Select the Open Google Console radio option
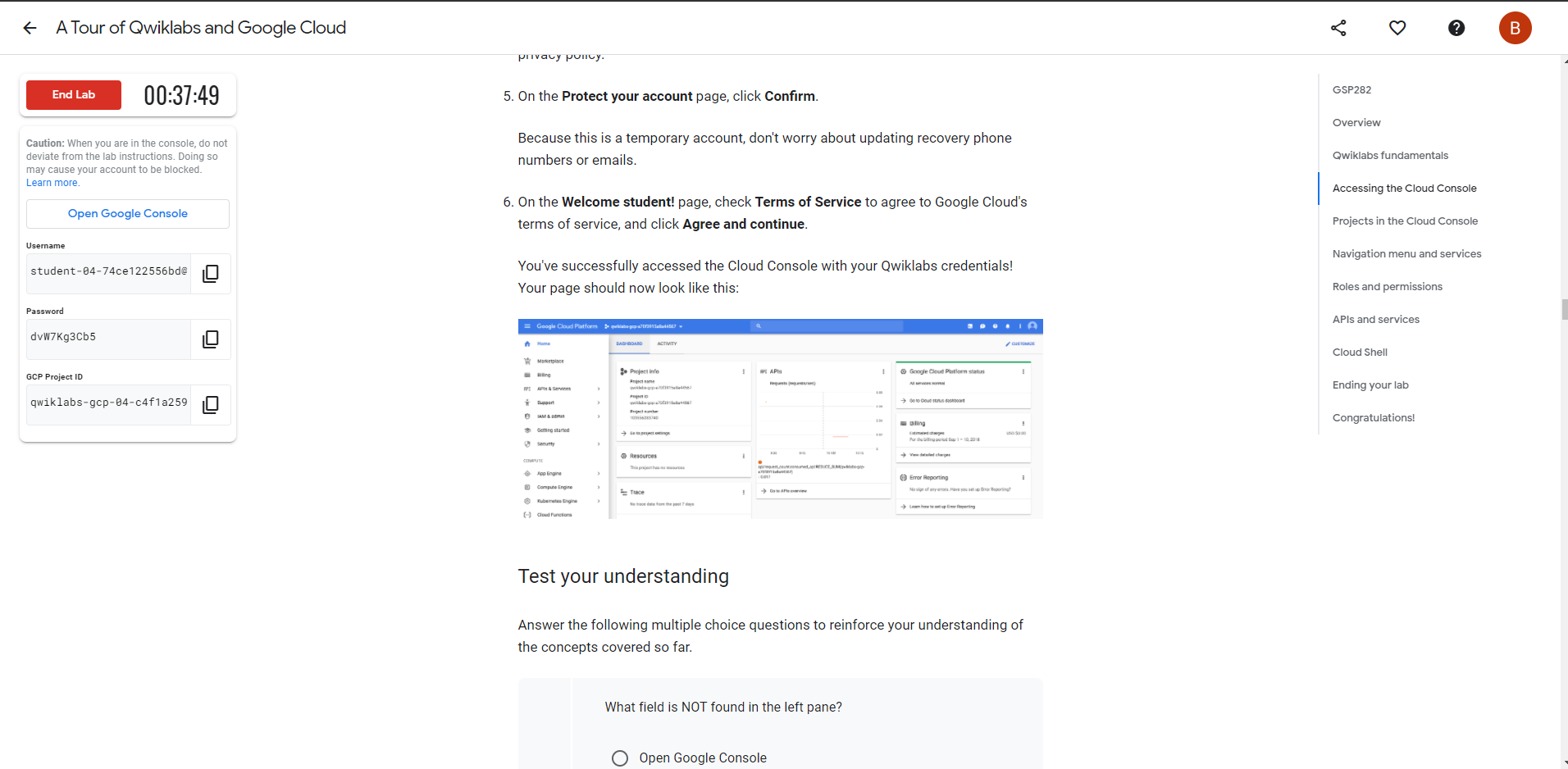1568x769 pixels. [x=620, y=758]
